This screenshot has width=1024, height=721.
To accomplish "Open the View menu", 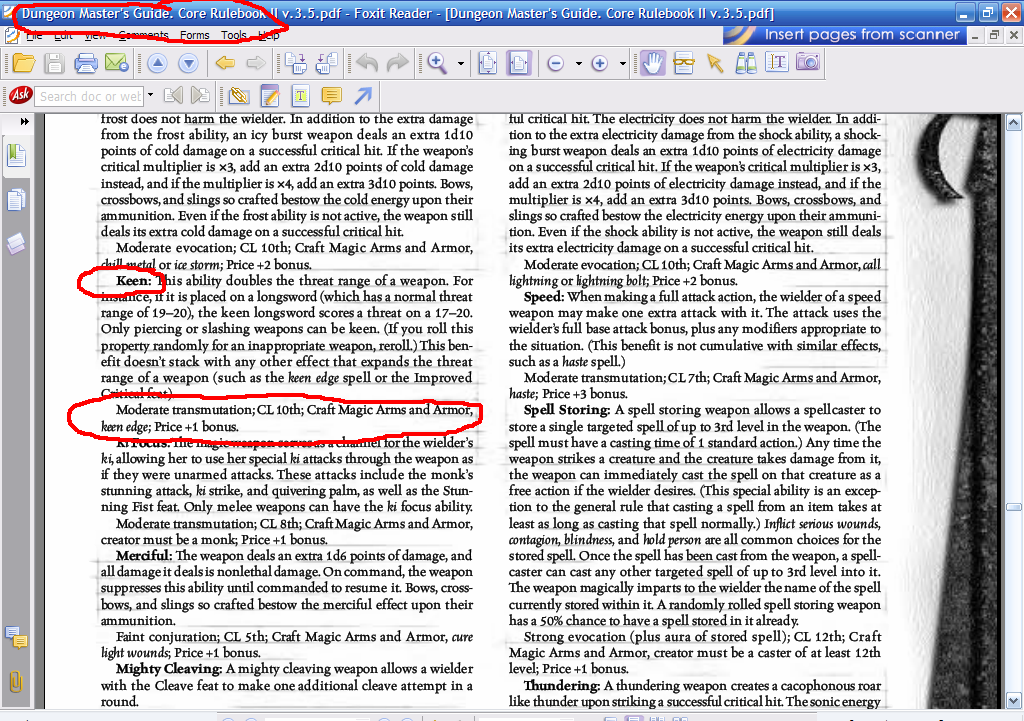I will pyautogui.click(x=95, y=35).
